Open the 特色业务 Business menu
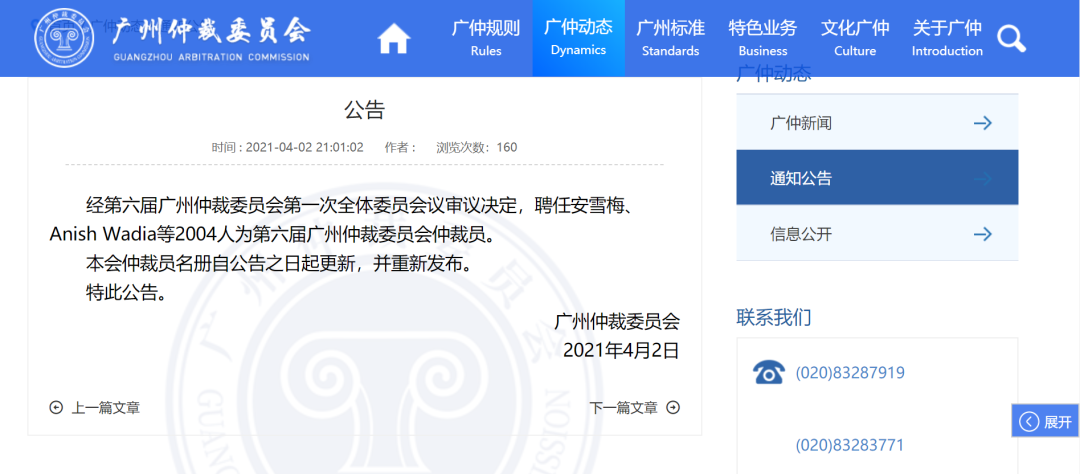Screen dimensions: 1080x474 point(762,39)
